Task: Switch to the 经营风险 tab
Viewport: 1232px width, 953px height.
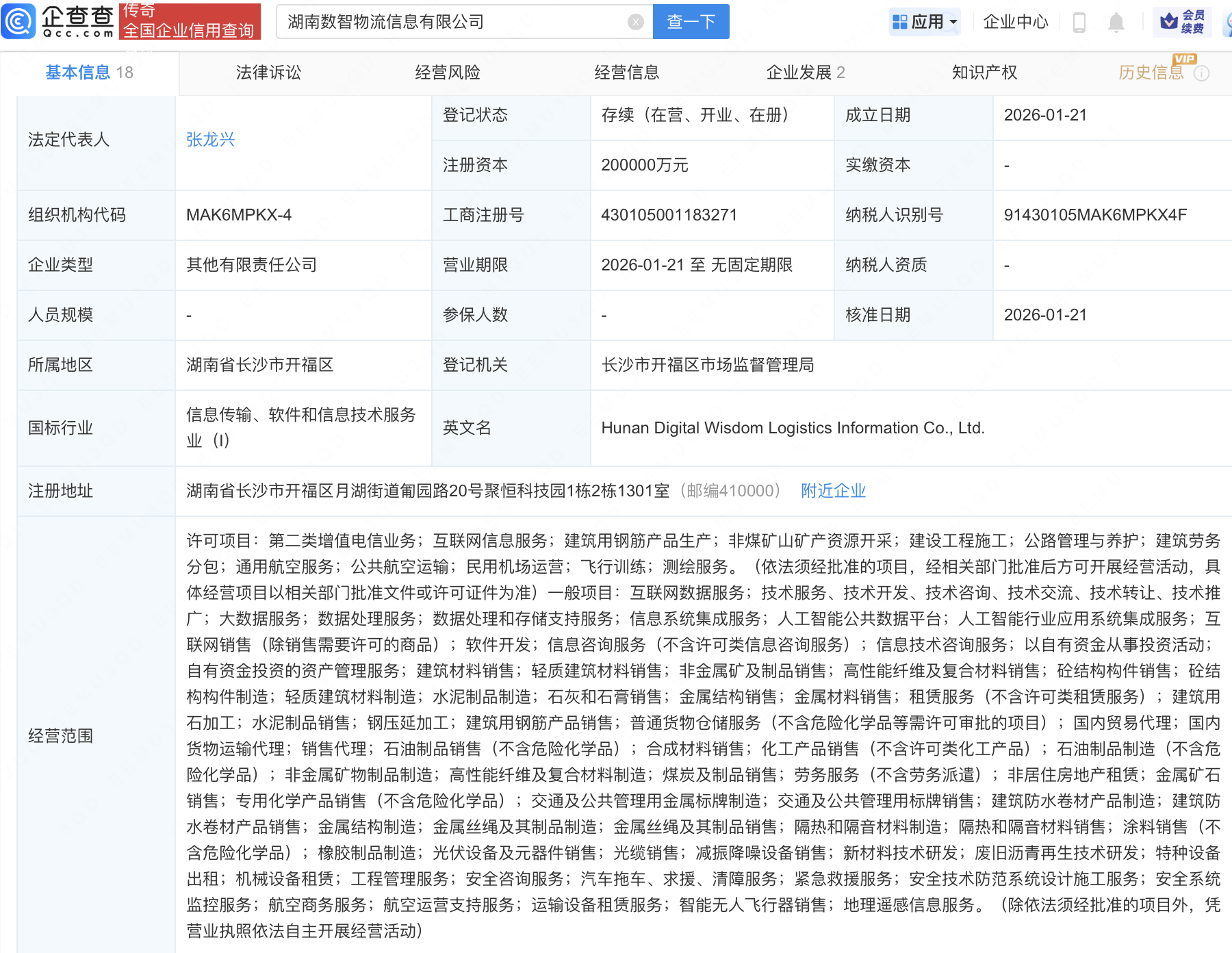Action: coord(448,73)
